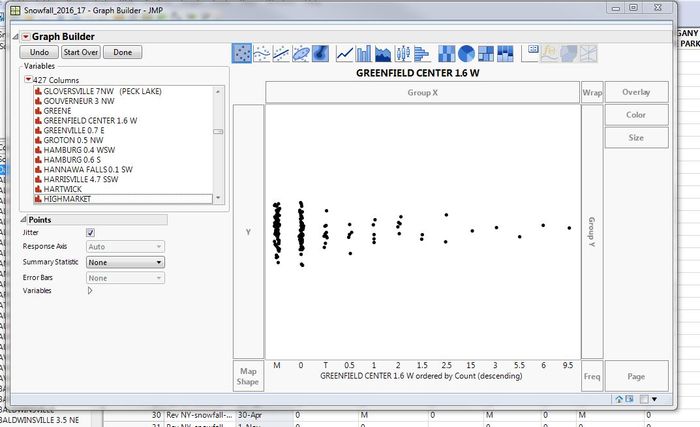Select the Ellipse element icon
Image resolution: width=700 pixels, height=427 pixels.
click(300, 54)
